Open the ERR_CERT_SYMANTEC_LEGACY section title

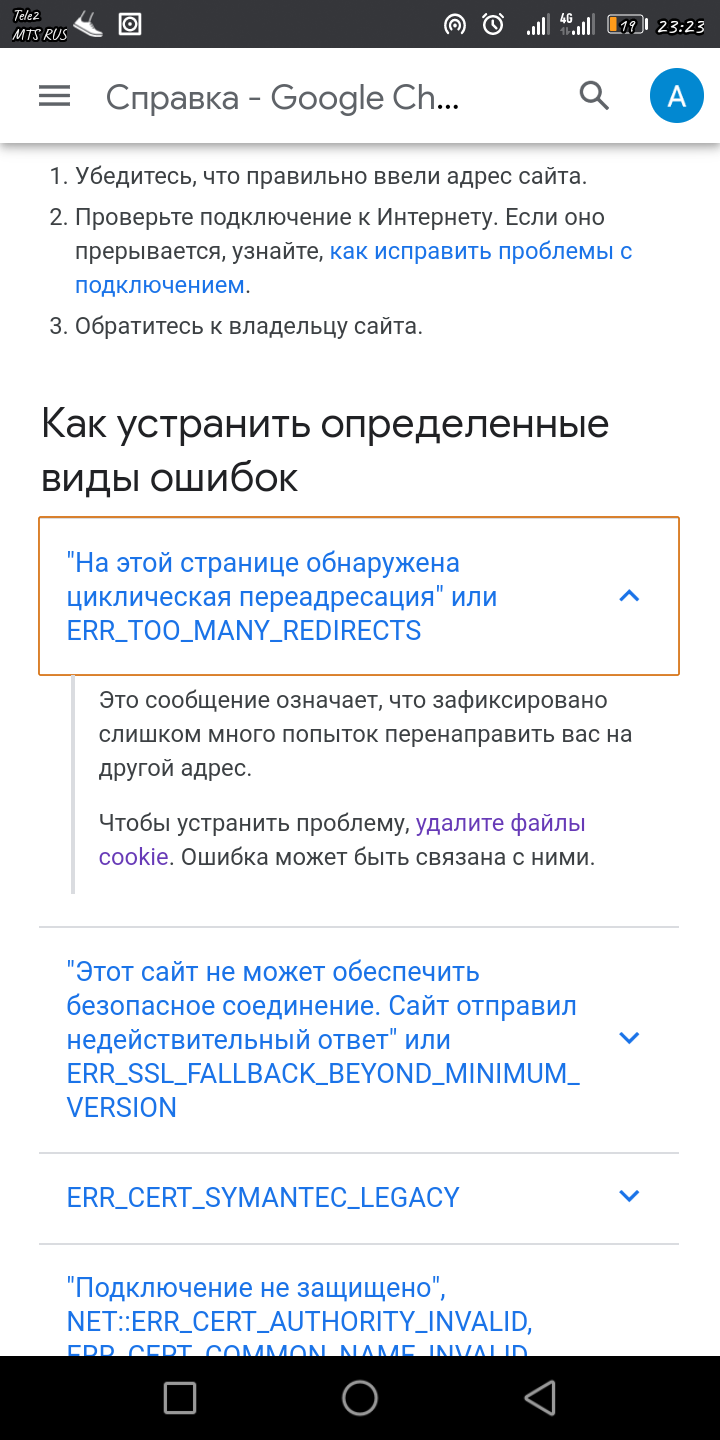pyautogui.click(x=263, y=1197)
